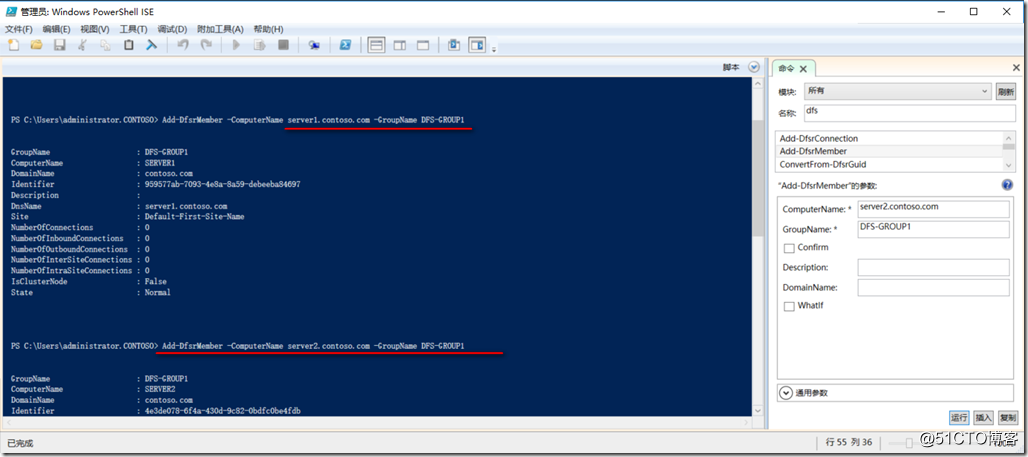Close the 命令 tab with its X
1028x457 pixels.
click(803, 69)
